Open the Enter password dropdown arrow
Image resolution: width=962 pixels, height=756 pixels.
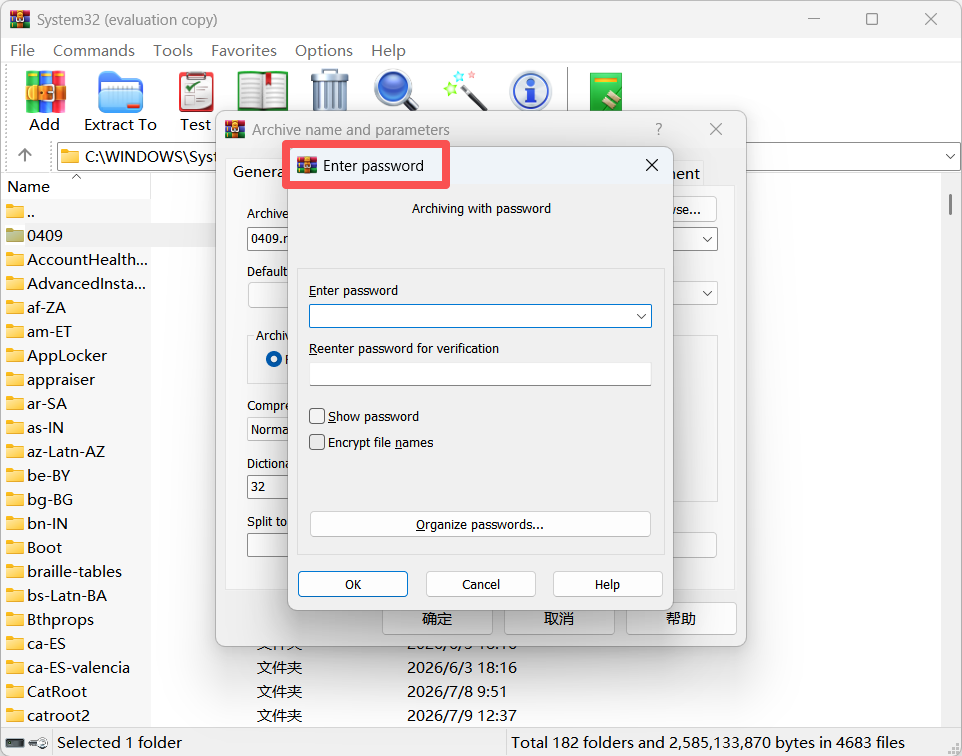coord(641,316)
